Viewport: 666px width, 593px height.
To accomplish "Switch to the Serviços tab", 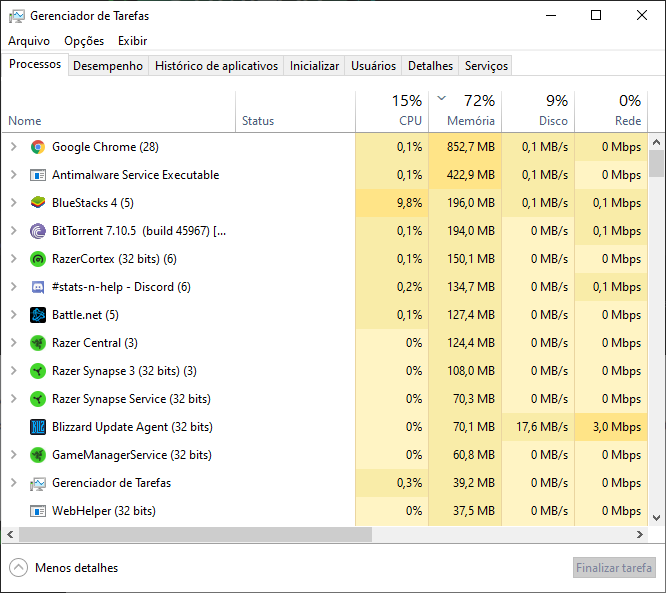I will [x=486, y=66].
